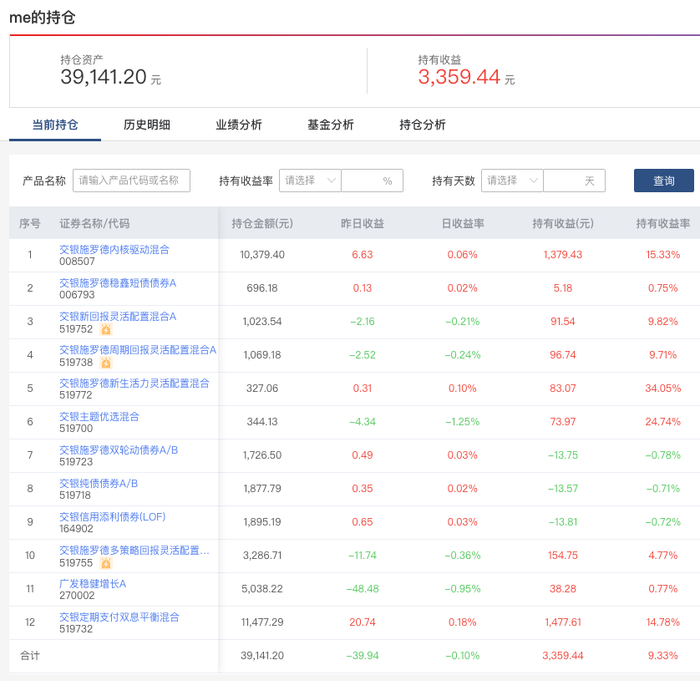Click holding amount 11,477.29
700x681 pixels.
[x=262, y=622]
